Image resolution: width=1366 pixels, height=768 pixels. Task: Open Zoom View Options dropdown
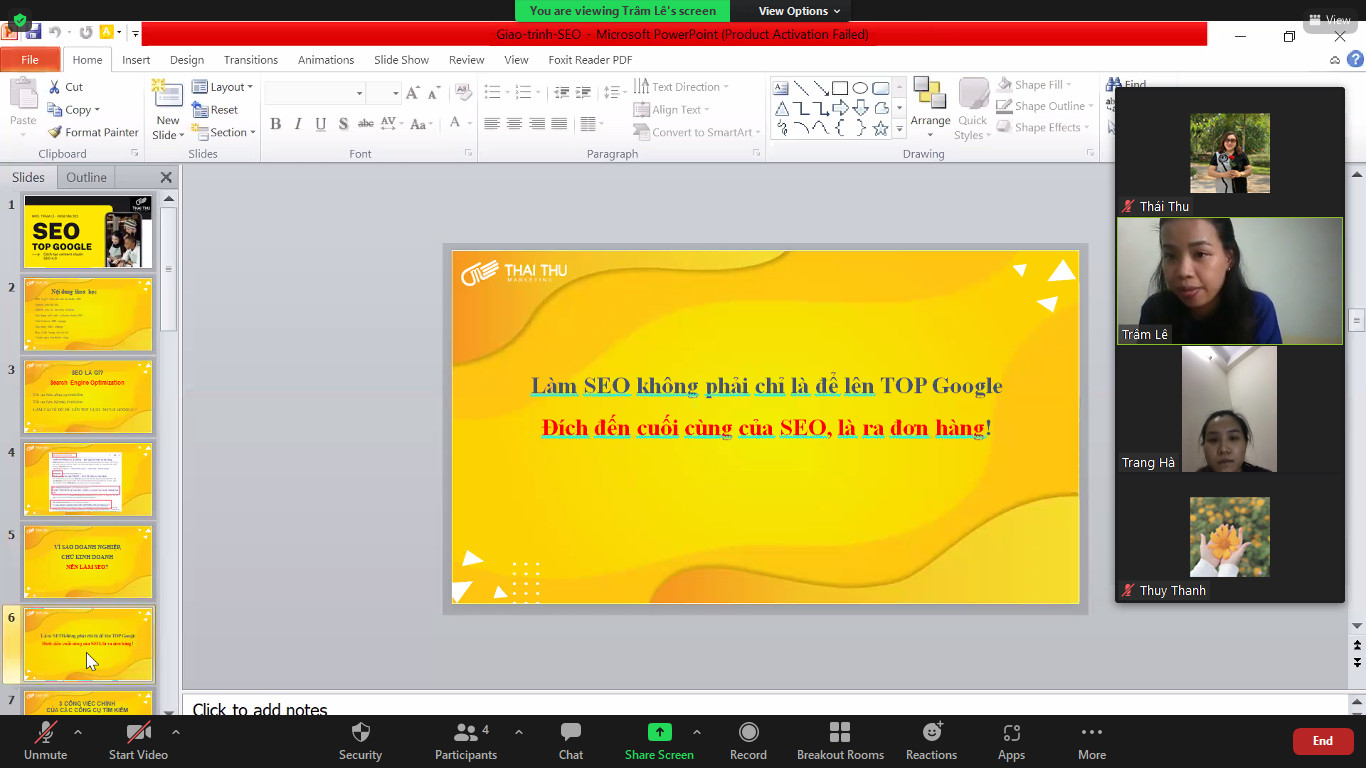[799, 11]
